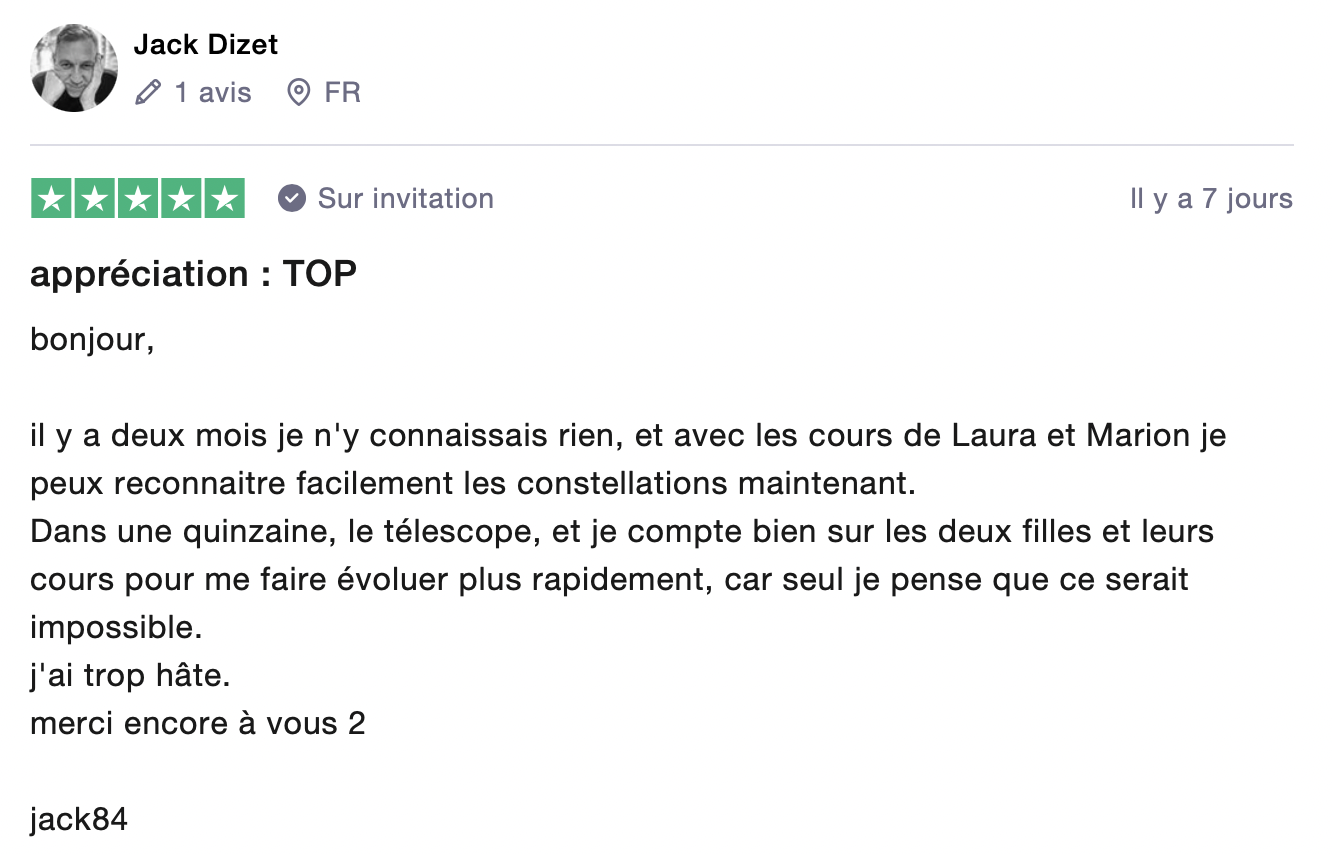Click the FR country label
The image size is (1332, 854).
point(342,93)
